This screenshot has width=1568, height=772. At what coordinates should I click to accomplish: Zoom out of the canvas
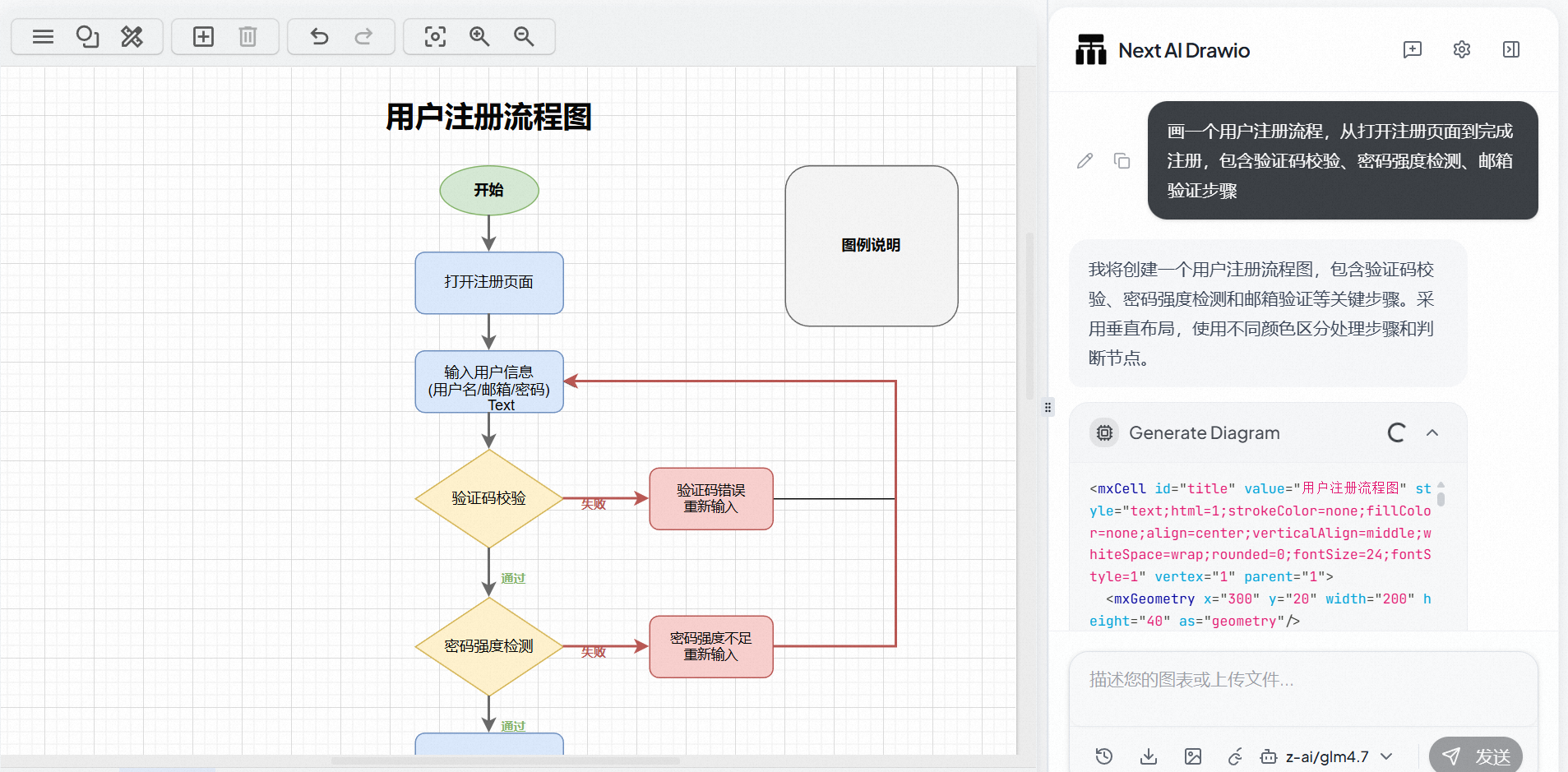coord(524,37)
